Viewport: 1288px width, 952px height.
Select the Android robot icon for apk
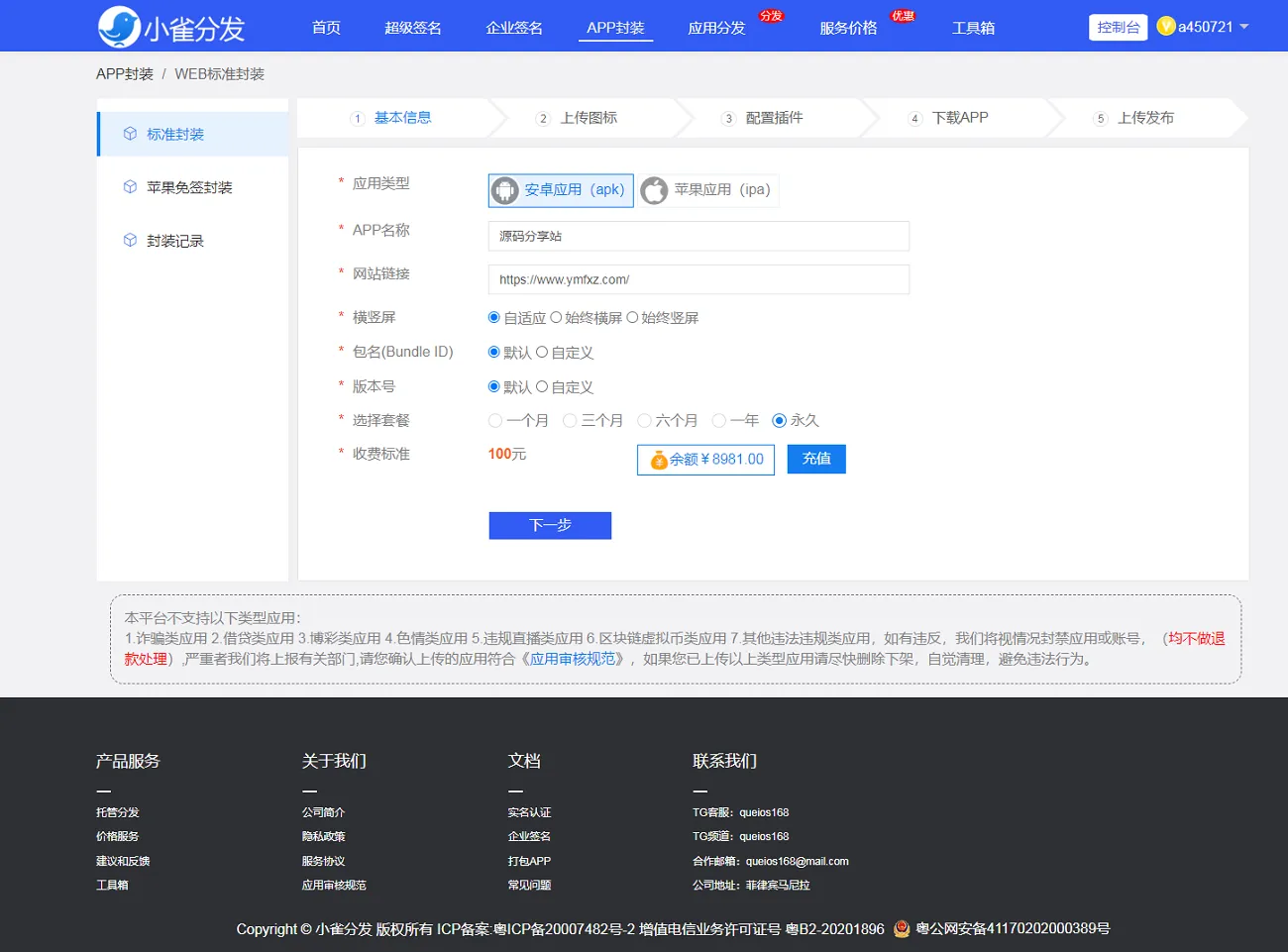tap(505, 190)
